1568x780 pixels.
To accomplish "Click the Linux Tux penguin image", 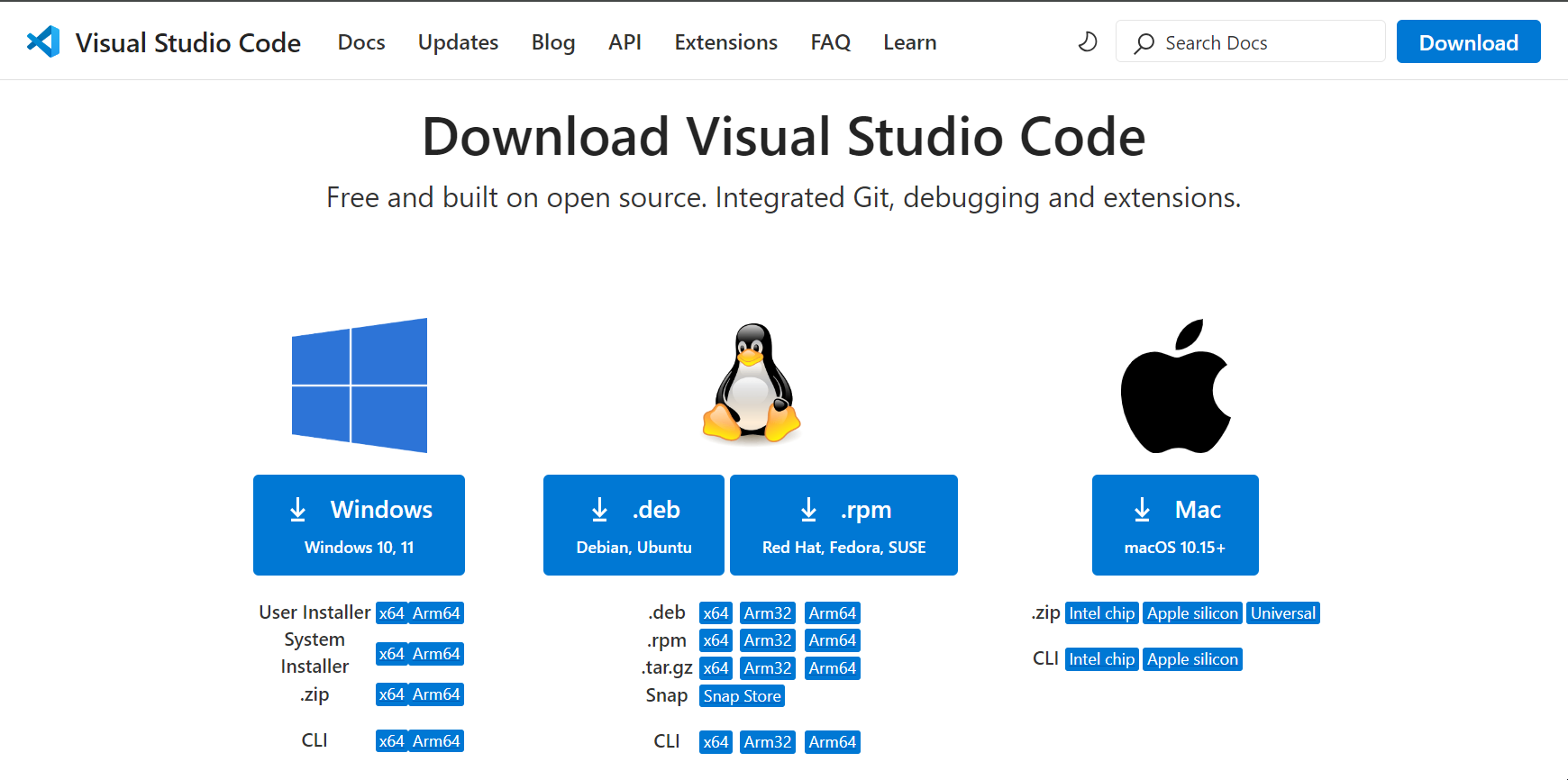I will [x=752, y=384].
